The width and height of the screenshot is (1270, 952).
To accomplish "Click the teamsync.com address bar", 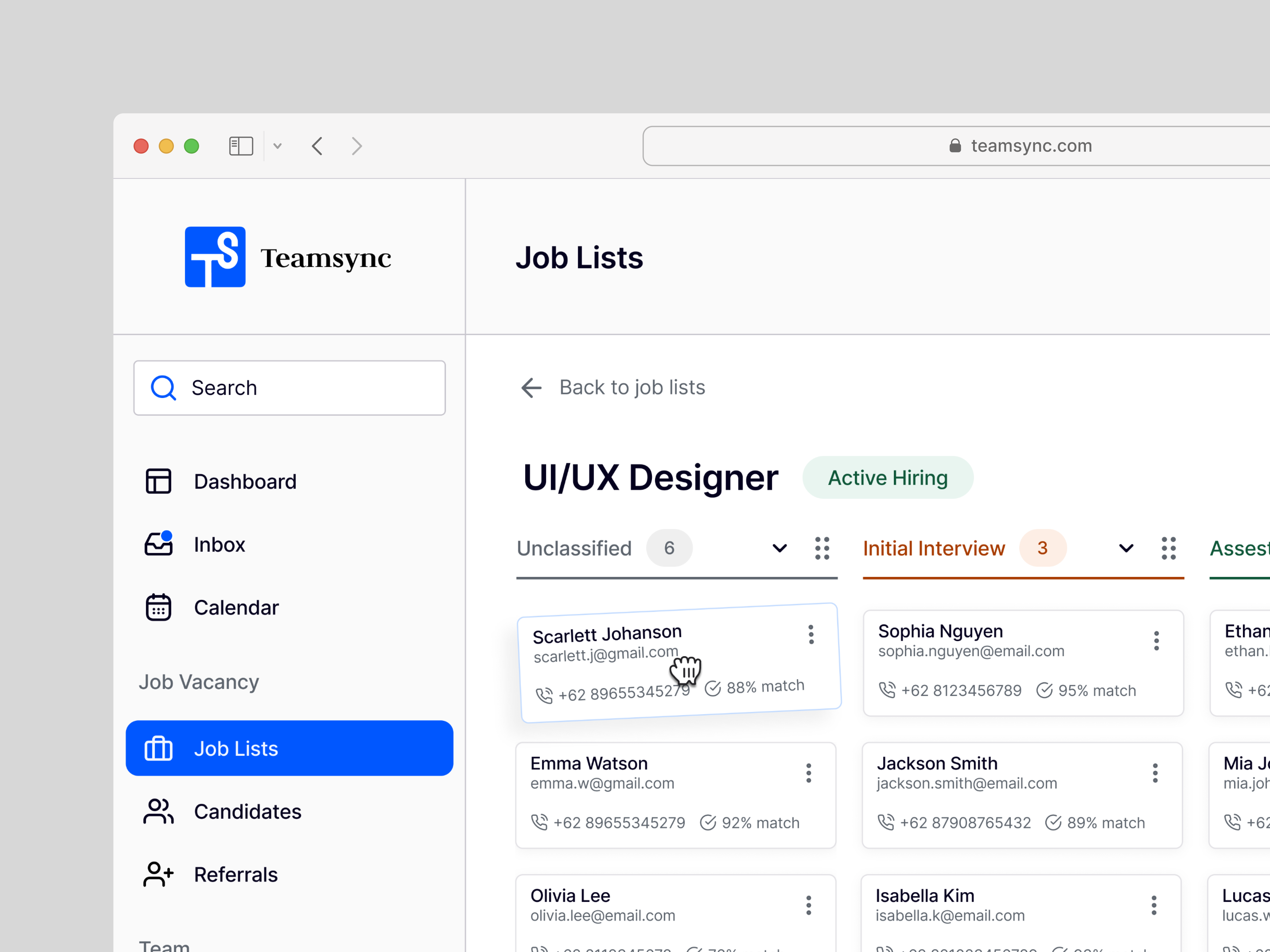I will (x=956, y=146).
